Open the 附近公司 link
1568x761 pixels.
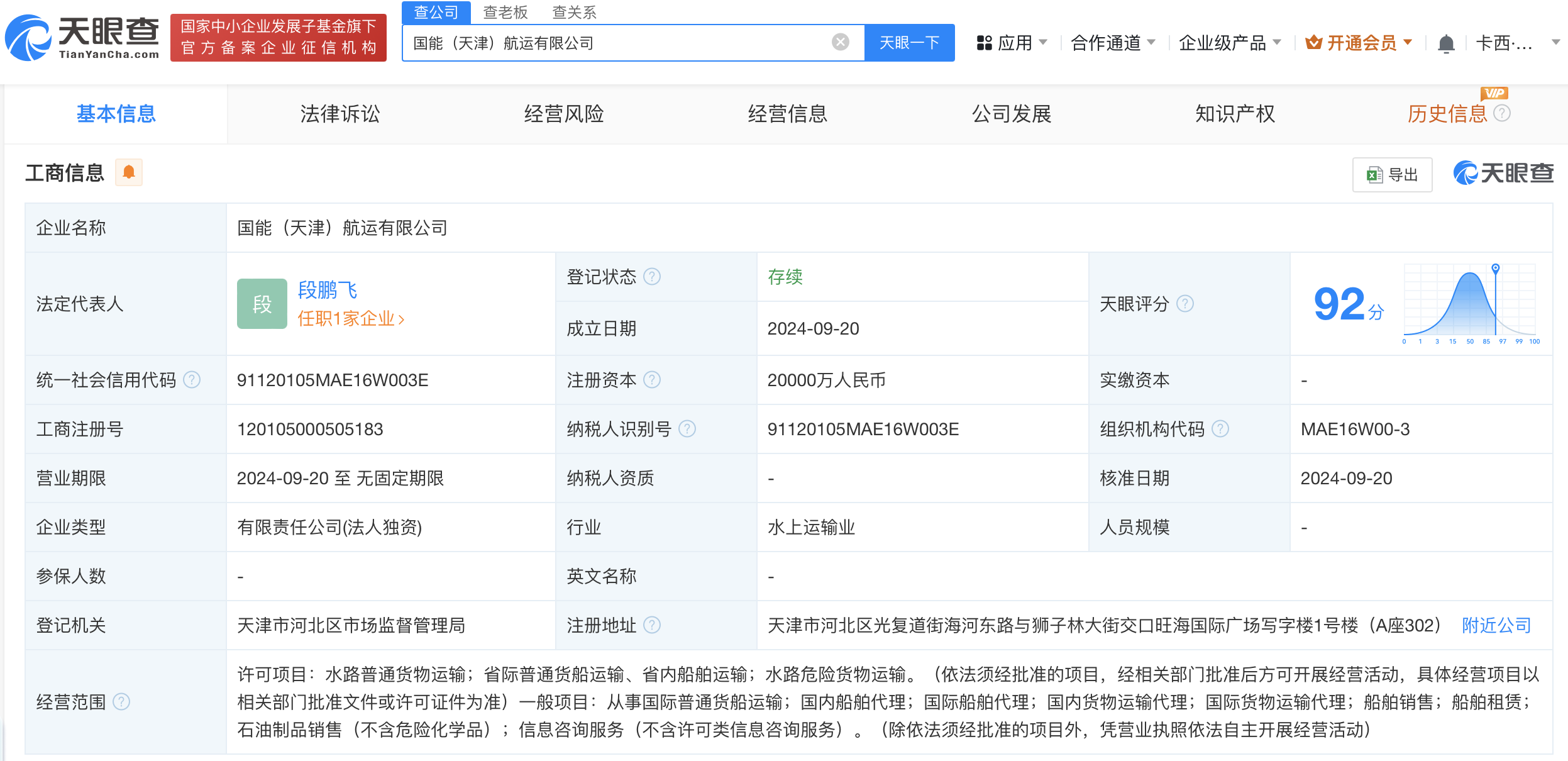1496,625
